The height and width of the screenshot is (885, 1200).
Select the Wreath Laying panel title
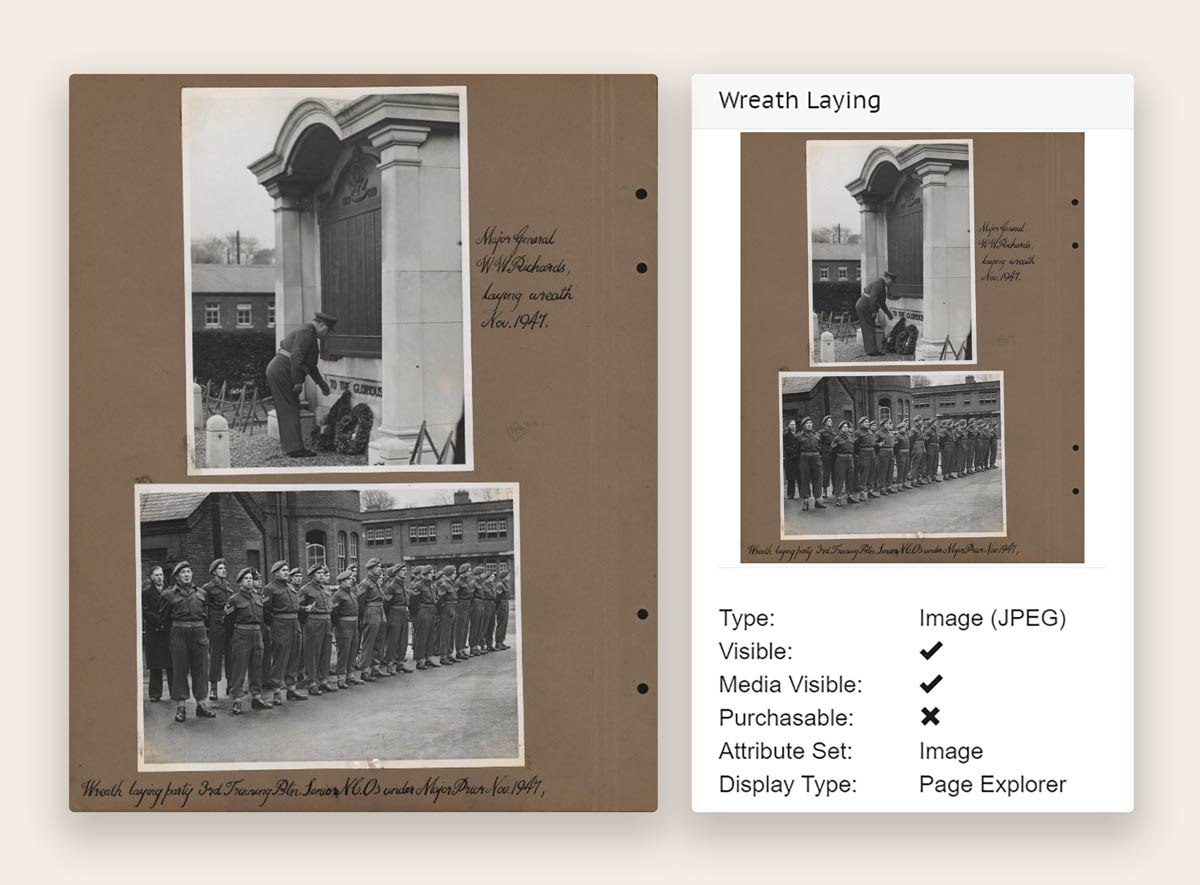pyautogui.click(x=799, y=101)
